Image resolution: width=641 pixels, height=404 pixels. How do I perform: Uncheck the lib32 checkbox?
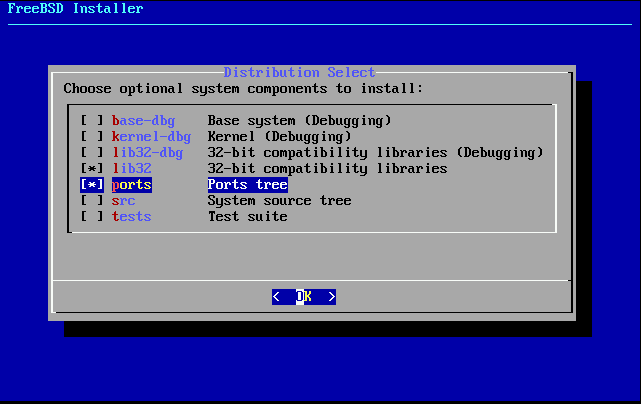tap(92, 168)
